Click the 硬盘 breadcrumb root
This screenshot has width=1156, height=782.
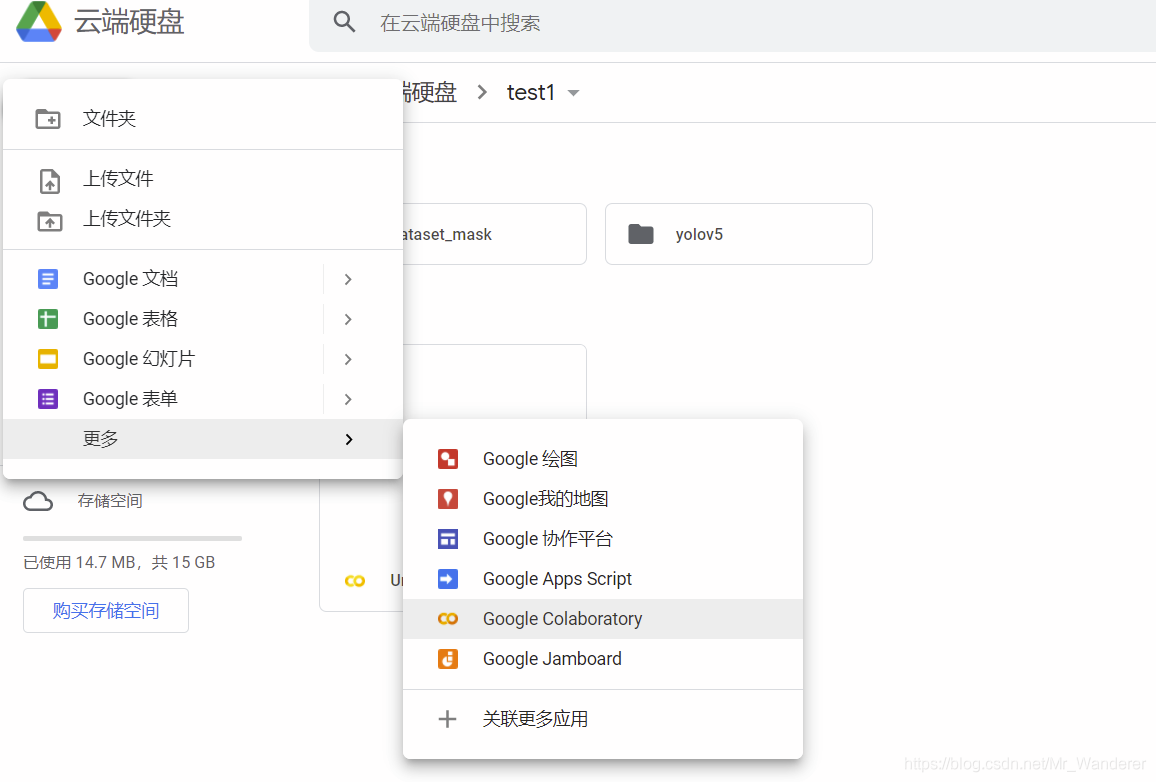click(x=430, y=93)
